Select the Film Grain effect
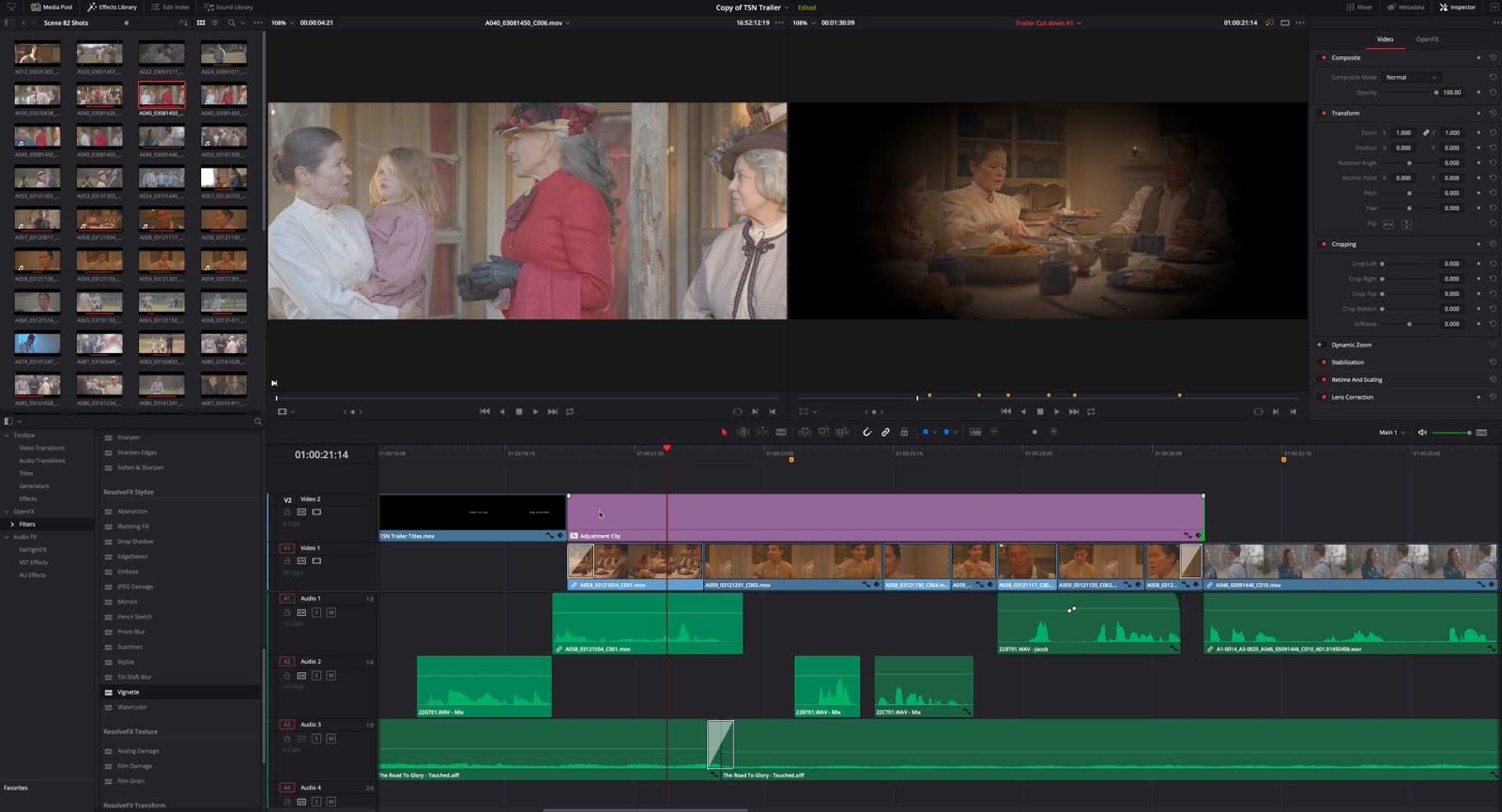1502x812 pixels. [131, 781]
